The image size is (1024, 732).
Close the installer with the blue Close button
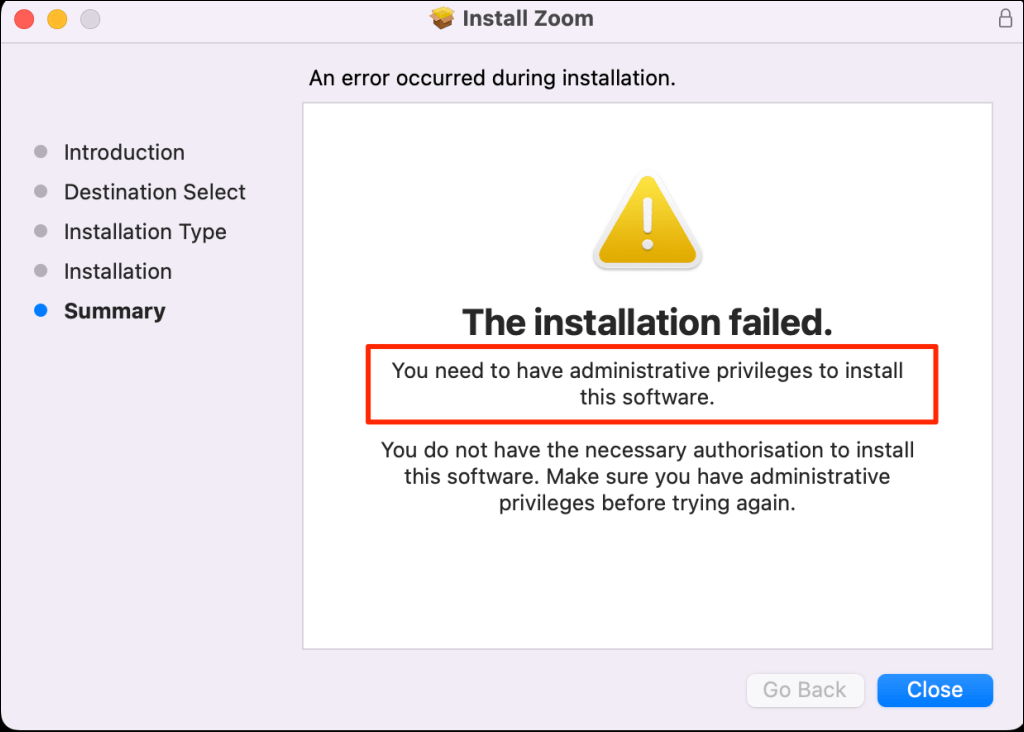pyautogui.click(x=935, y=690)
